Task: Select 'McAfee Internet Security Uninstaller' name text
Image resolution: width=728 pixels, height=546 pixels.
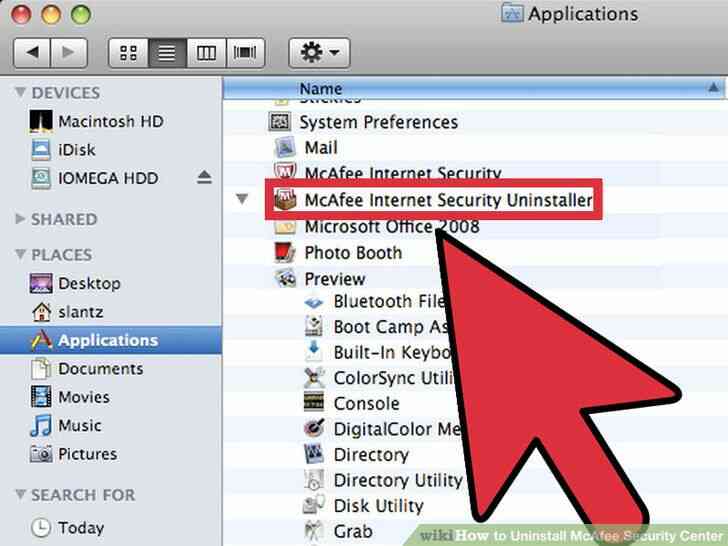Action: 448,200
